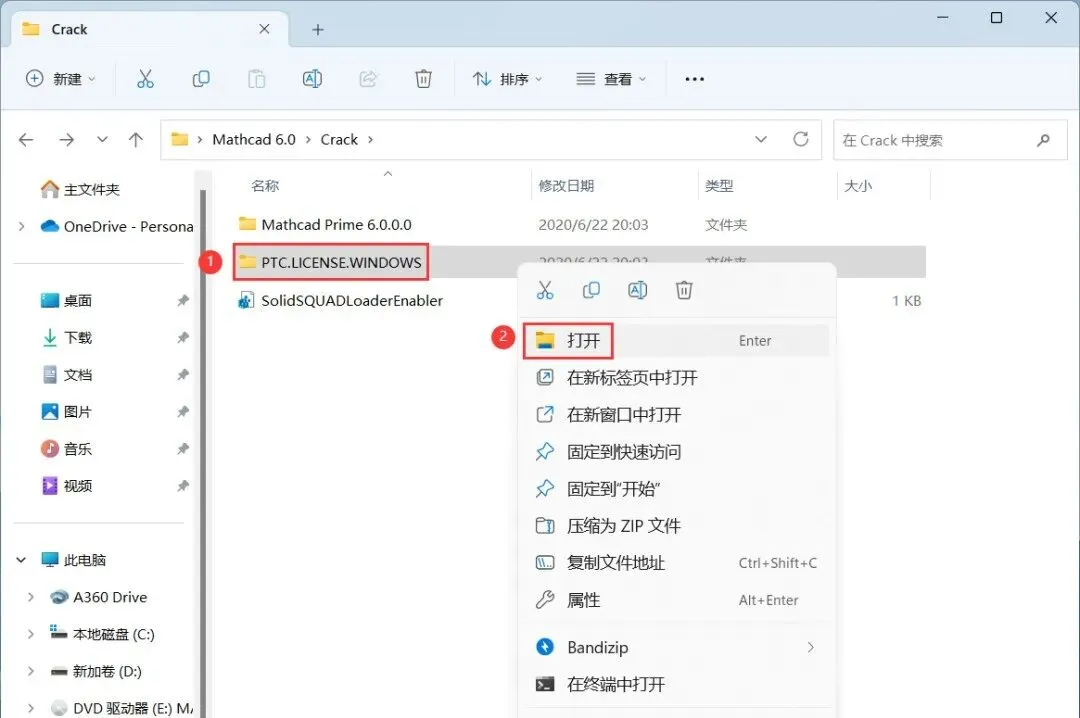Choose 在新窗口中打开 in context menu
Screen dimensions: 1080x718
(676, 415)
